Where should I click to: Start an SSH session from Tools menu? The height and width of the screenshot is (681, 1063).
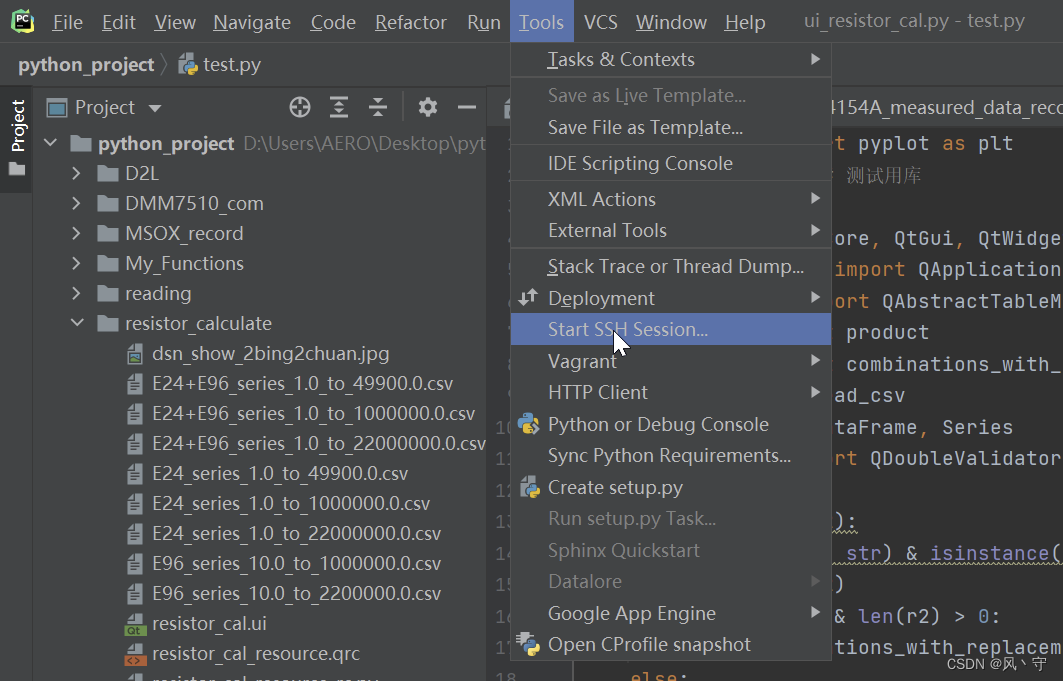pyautogui.click(x=629, y=329)
